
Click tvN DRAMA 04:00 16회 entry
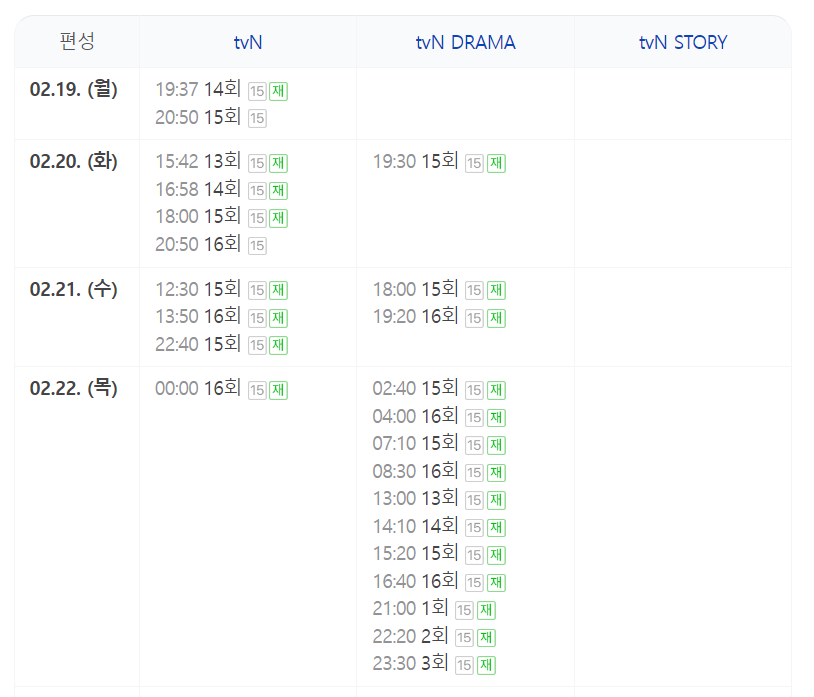click(439, 416)
